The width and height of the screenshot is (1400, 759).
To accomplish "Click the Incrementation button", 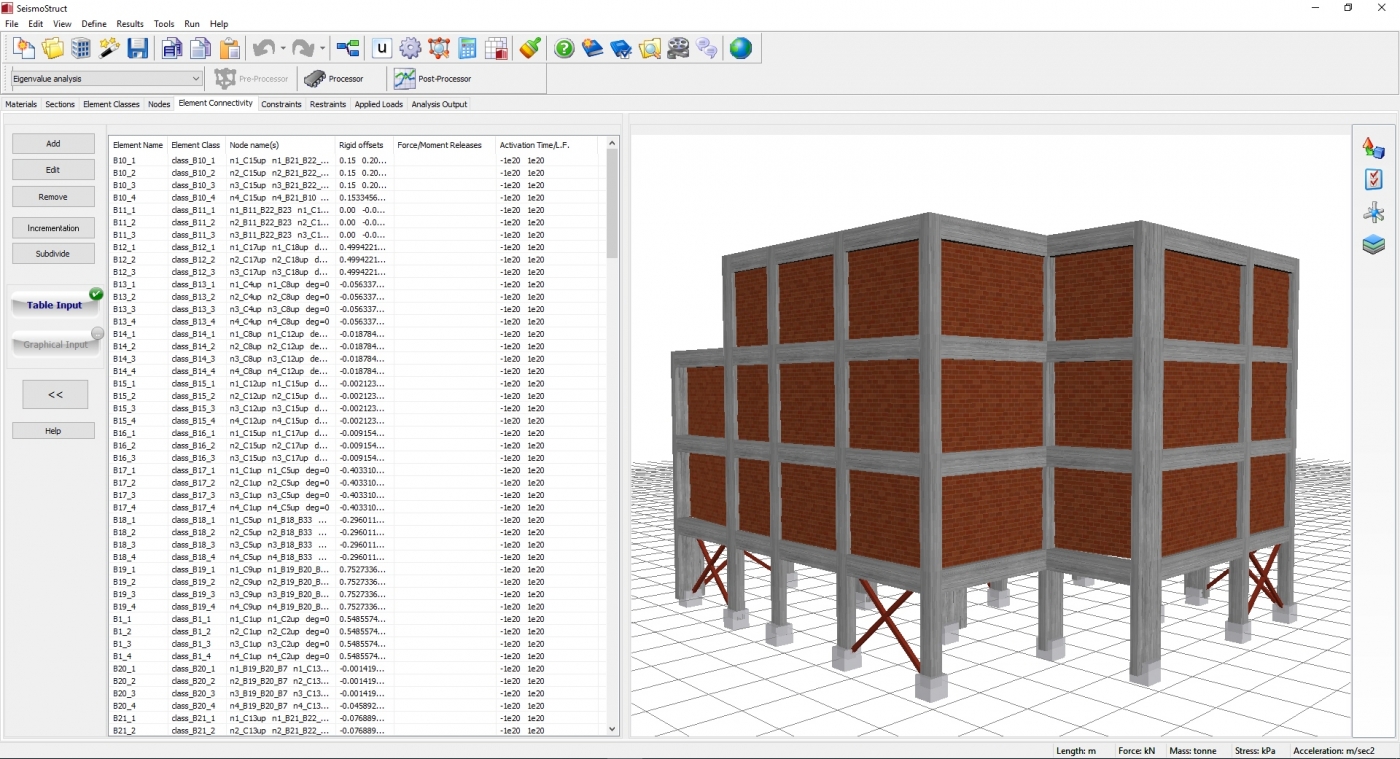I will click(53, 228).
